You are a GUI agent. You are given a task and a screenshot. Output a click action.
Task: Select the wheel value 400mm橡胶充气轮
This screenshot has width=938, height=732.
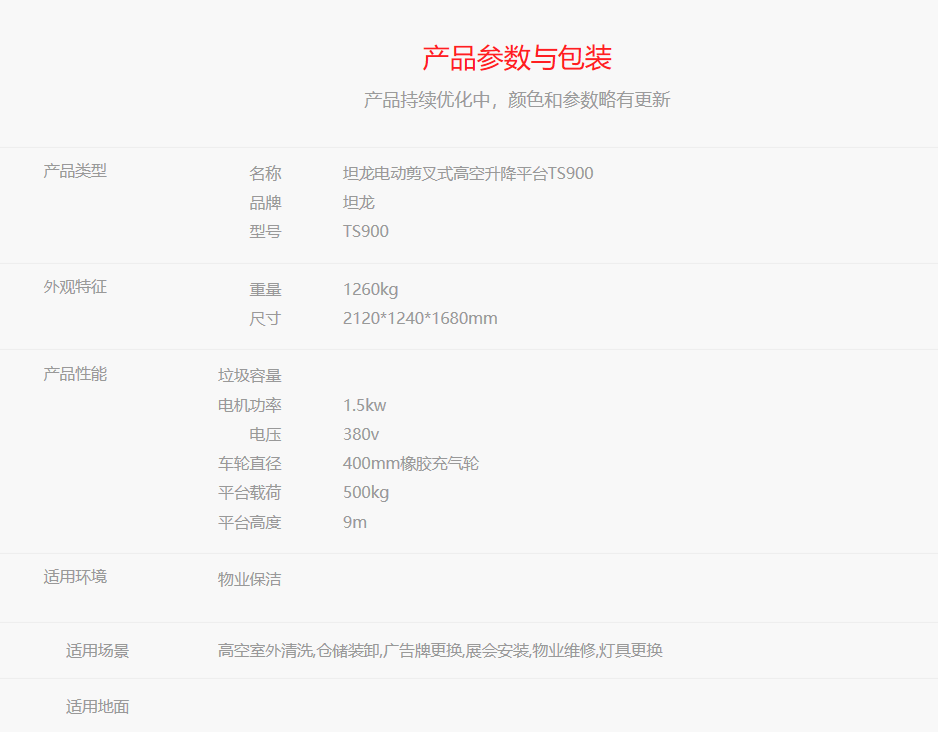coord(410,463)
